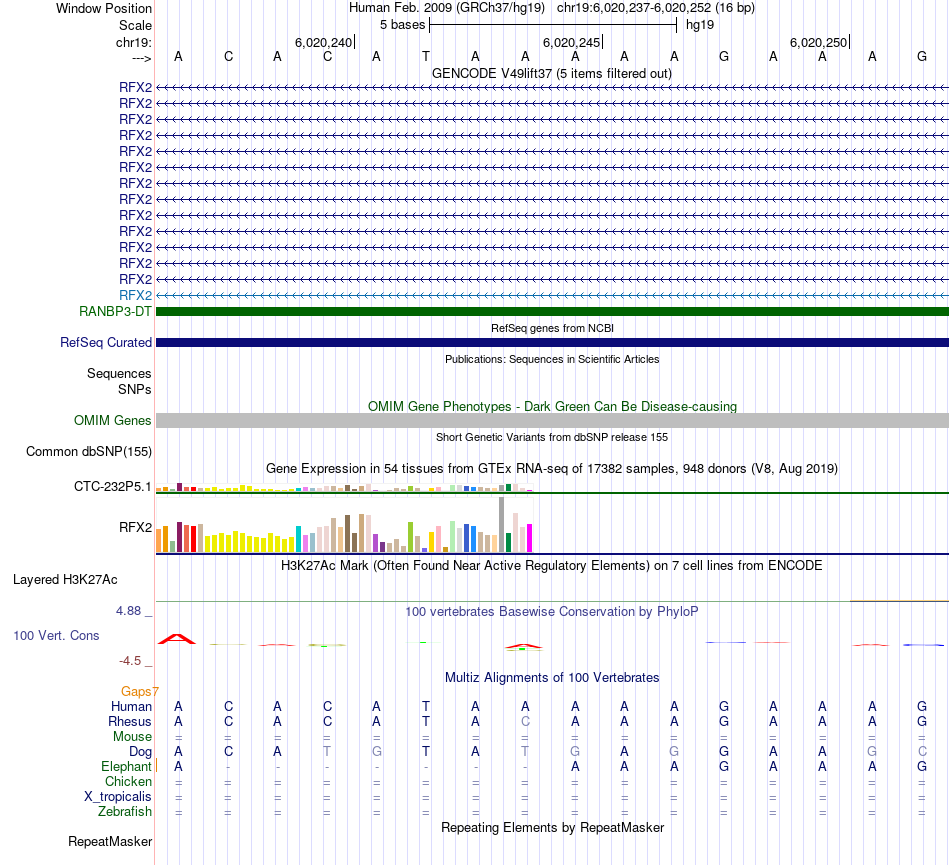Select the light-blue RFX2 transcript label
This screenshot has width=950, height=865.
(135, 295)
